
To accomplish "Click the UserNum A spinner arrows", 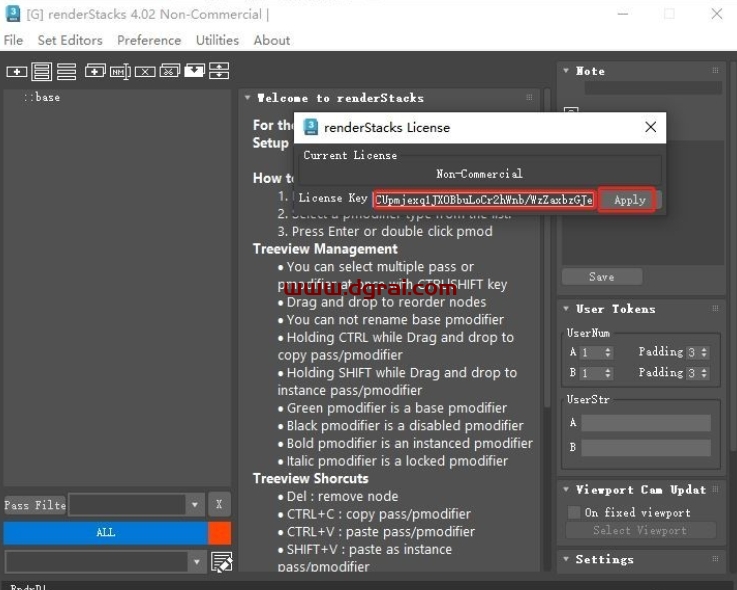I will coord(608,352).
